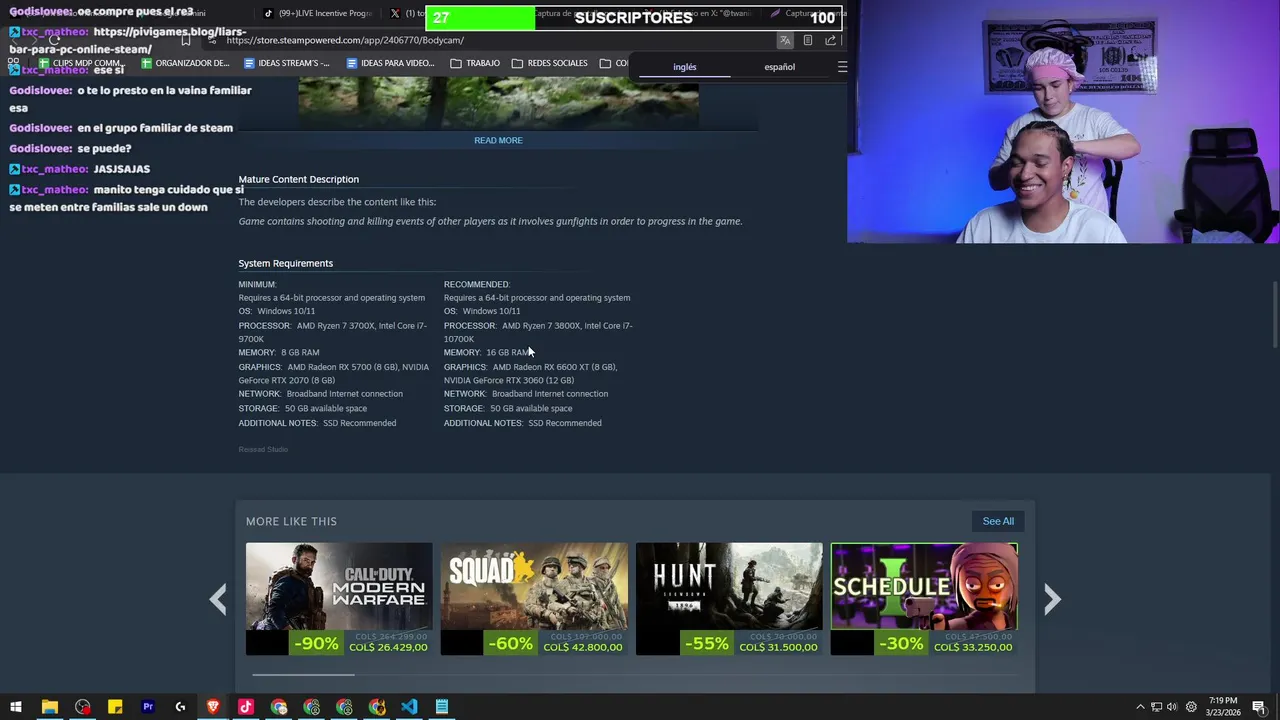Click the -30% discount badge

click(x=901, y=643)
